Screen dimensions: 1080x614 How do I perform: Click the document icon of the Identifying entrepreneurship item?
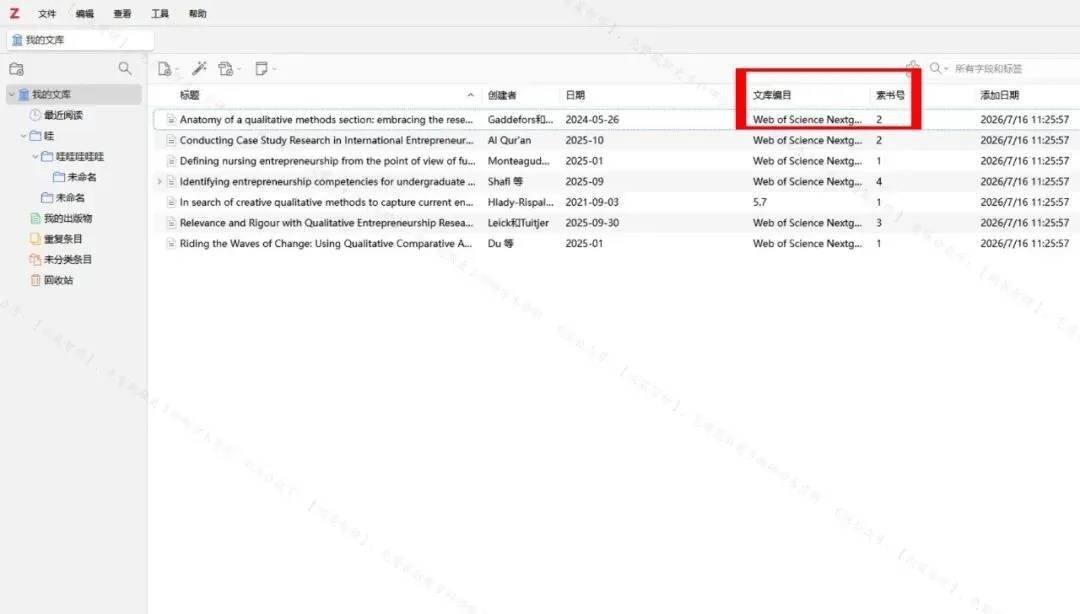[x=171, y=181]
